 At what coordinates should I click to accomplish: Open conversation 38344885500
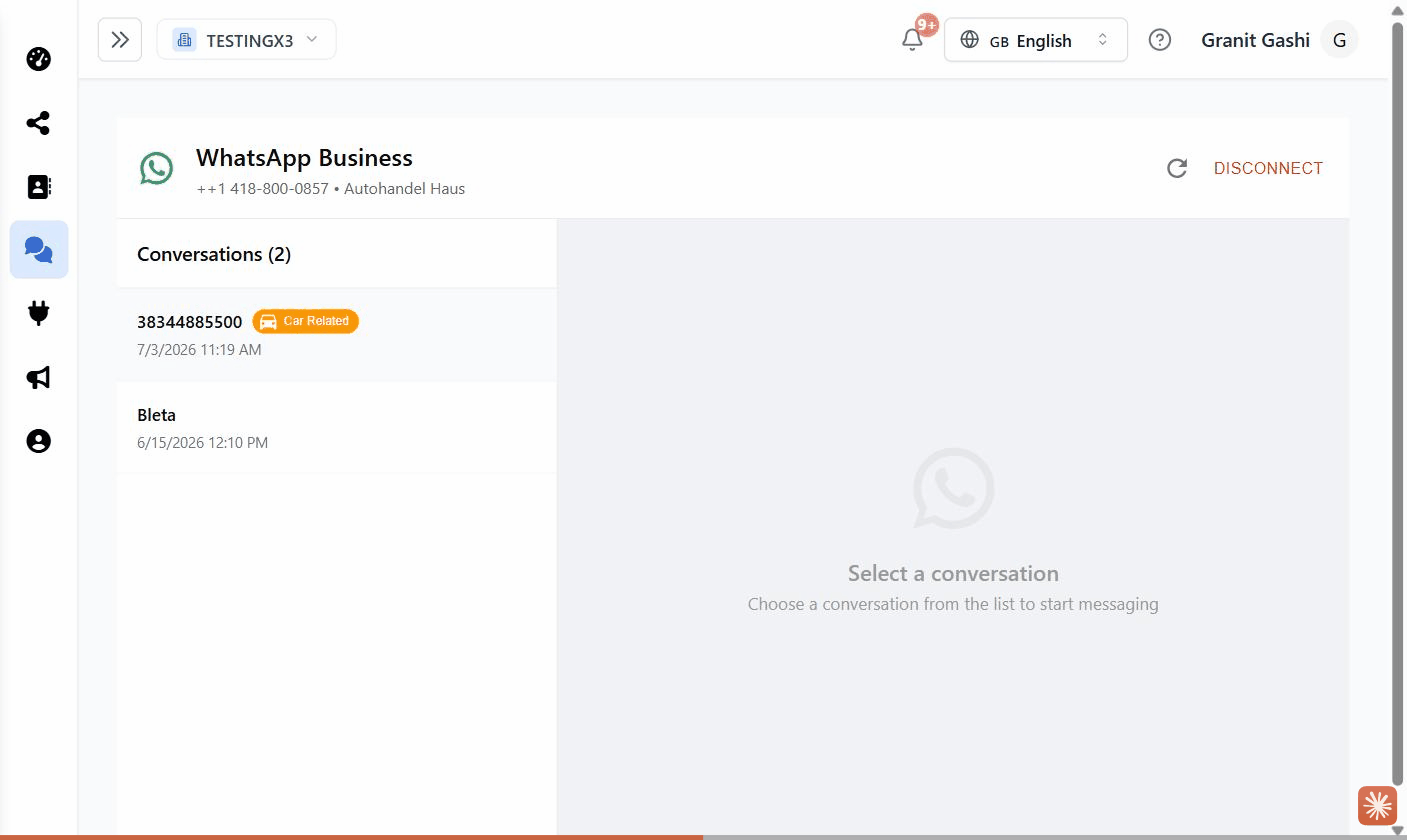[x=336, y=334]
